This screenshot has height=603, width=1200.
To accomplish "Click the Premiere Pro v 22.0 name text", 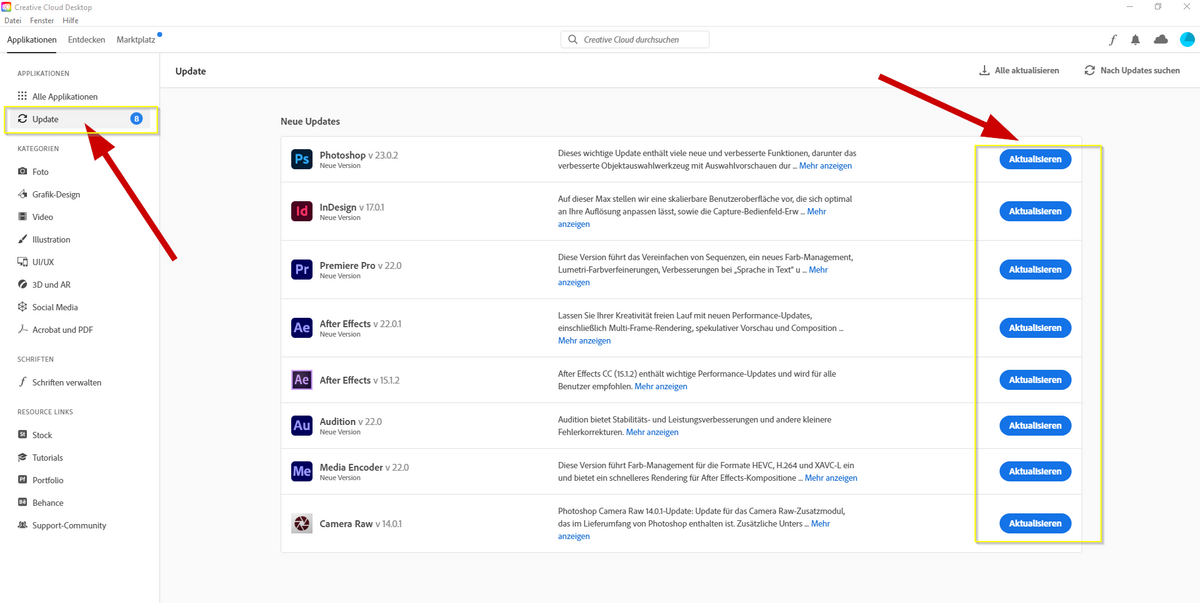I will [x=360, y=266].
